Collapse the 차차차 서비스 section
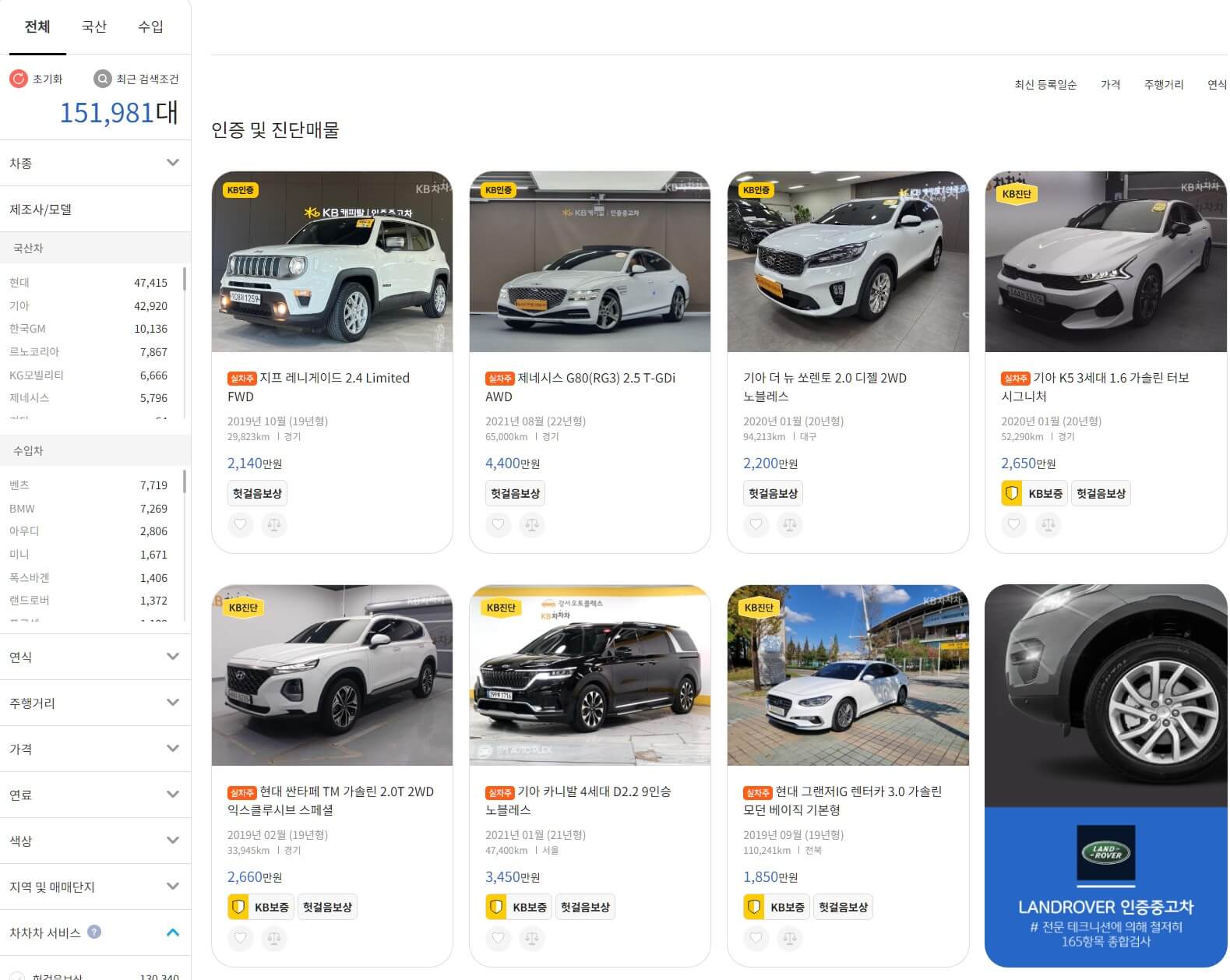The image size is (1230, 980). pos(173,932)
